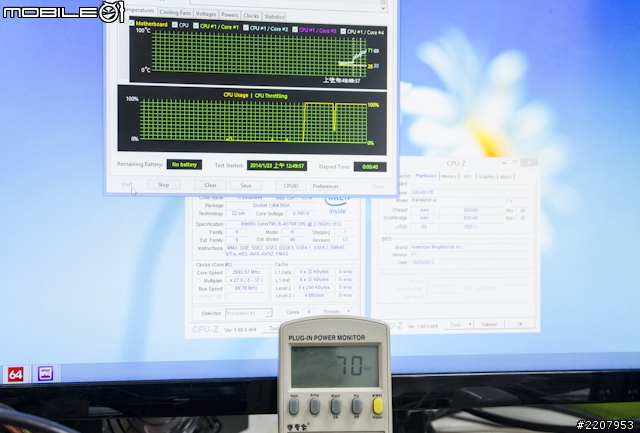Click the L1 Data value 4 x 32 KBytes
Screen dimensions: 640x433
pyautogui.click(x=314, y=272)
